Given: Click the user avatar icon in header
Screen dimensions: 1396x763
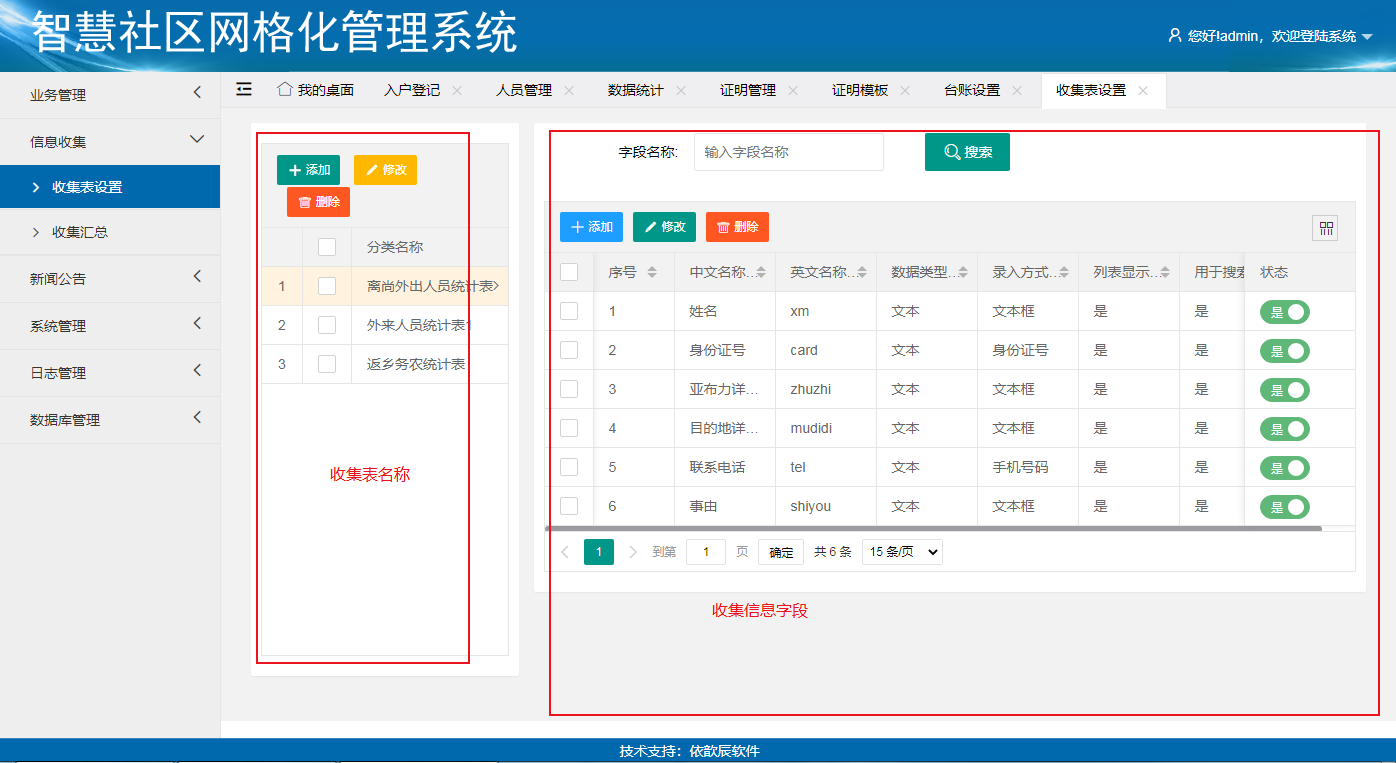Looking at the screenshot, I should 1174,35.
